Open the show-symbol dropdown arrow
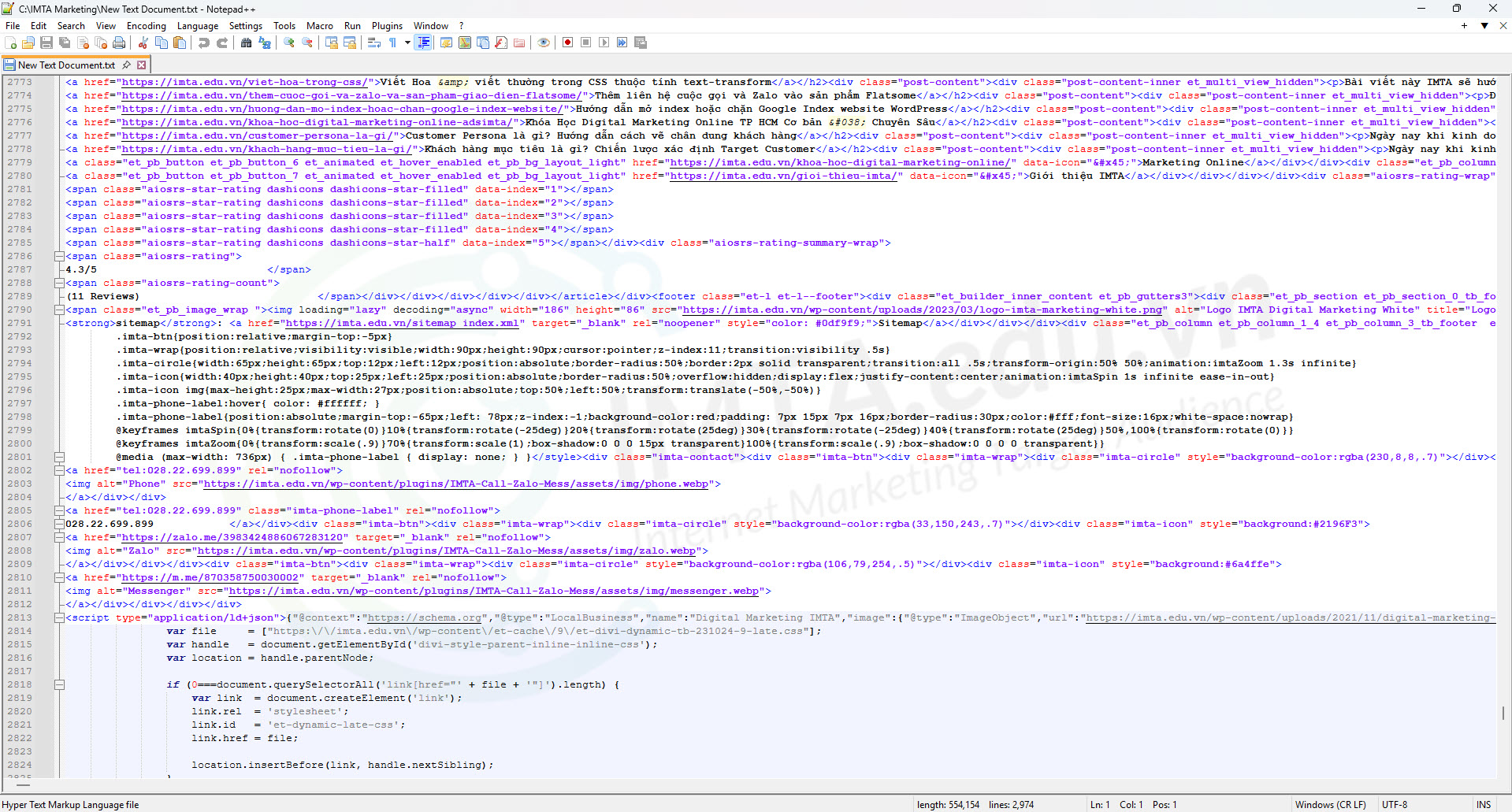The image size is (1512, 812). 407,43
